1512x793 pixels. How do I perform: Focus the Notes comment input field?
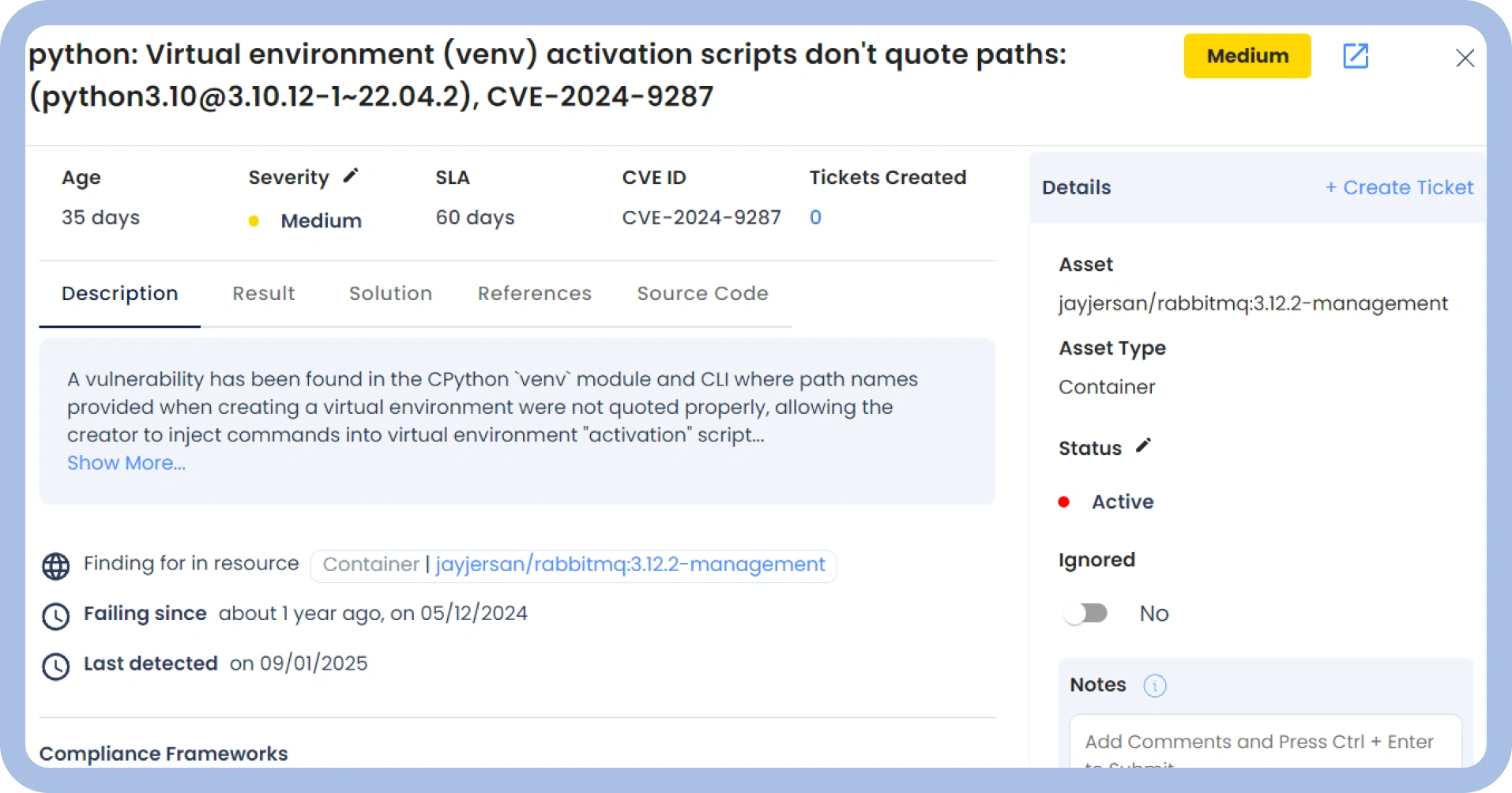point(1265,742)
